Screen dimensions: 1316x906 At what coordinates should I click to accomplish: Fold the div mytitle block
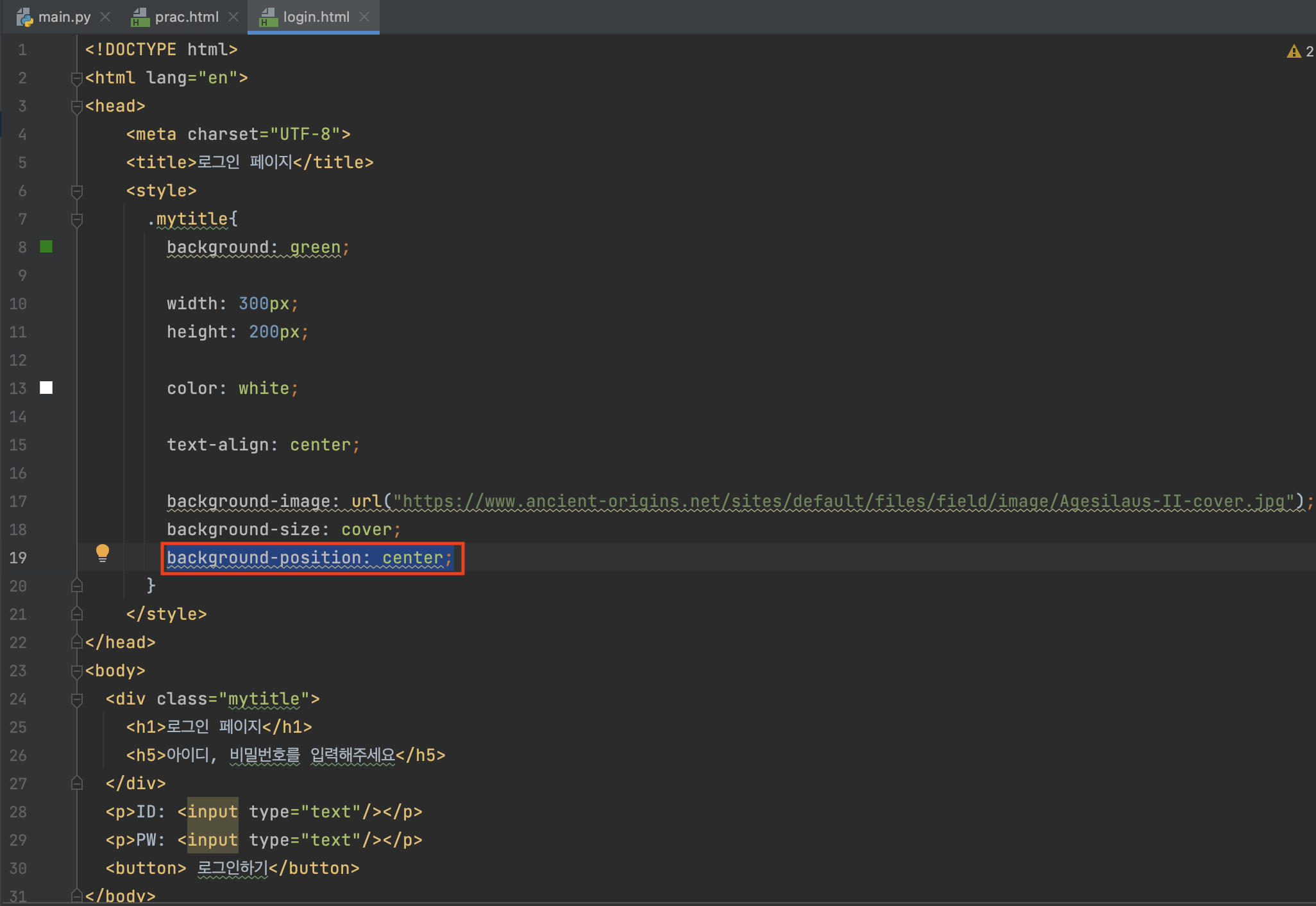(77, 699)
